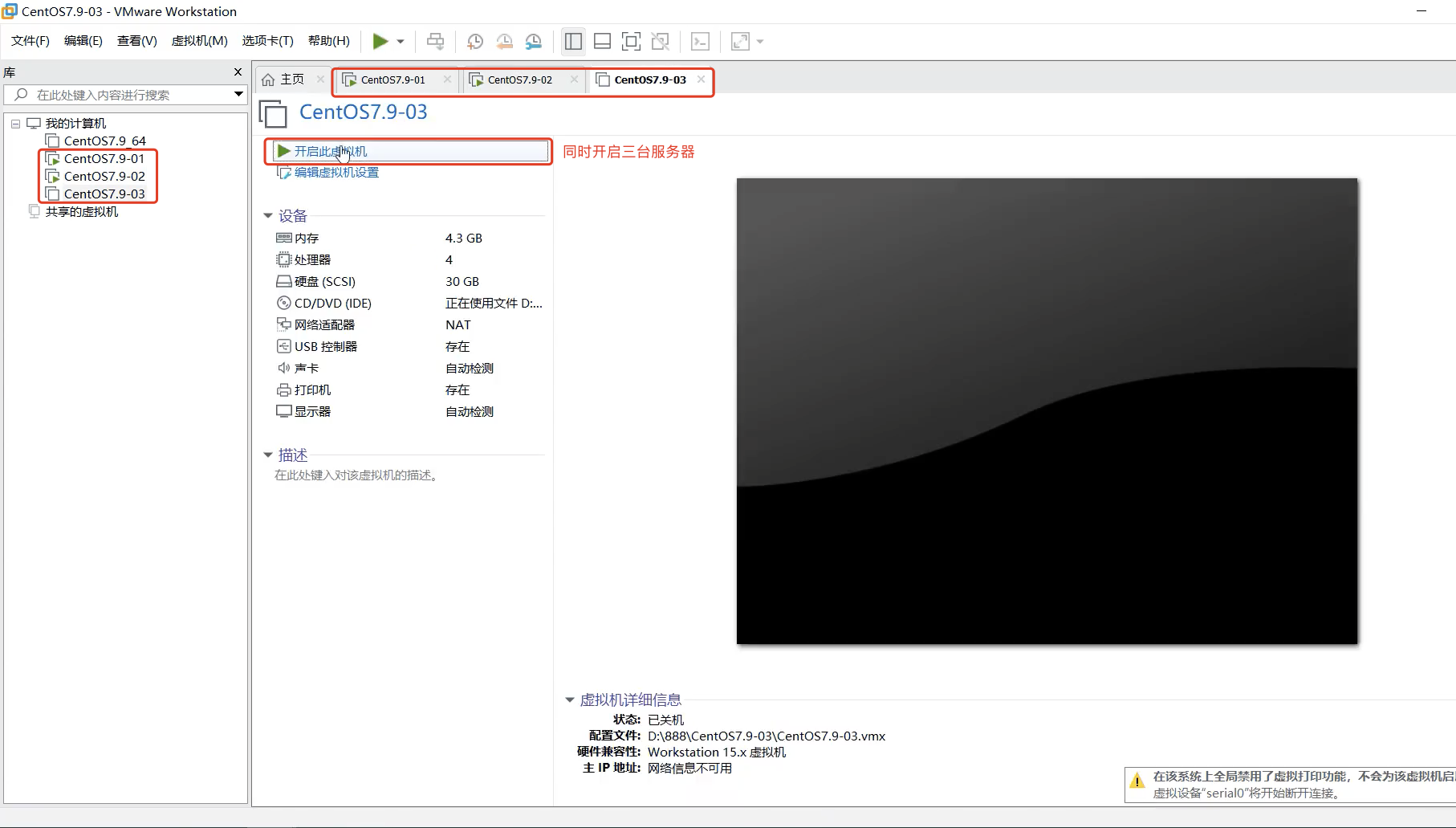Open the 虚拟机(M) menu

(x=200, y=41)
